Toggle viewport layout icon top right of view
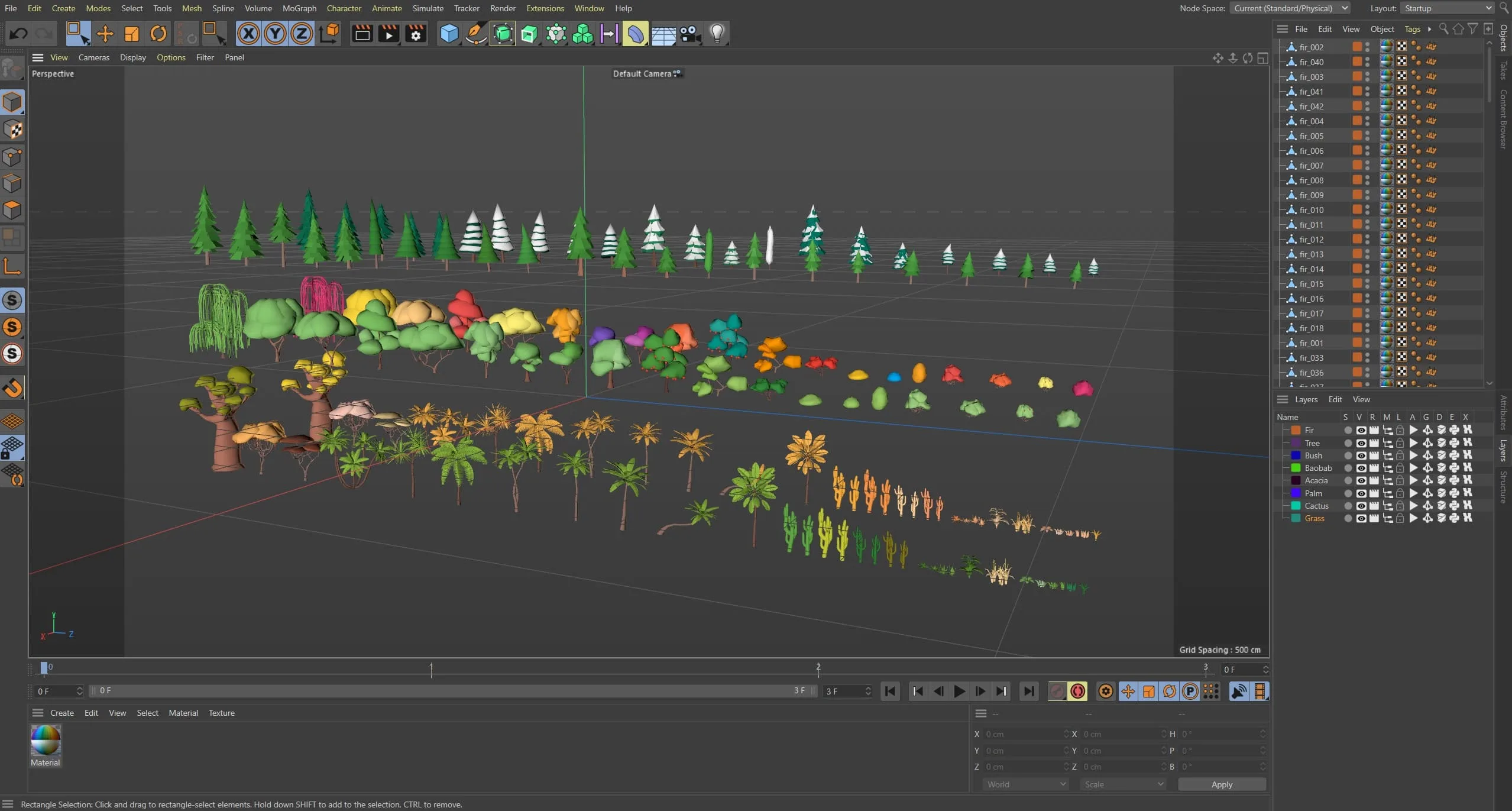The image size is (1512, 811). coord(1262,58)
